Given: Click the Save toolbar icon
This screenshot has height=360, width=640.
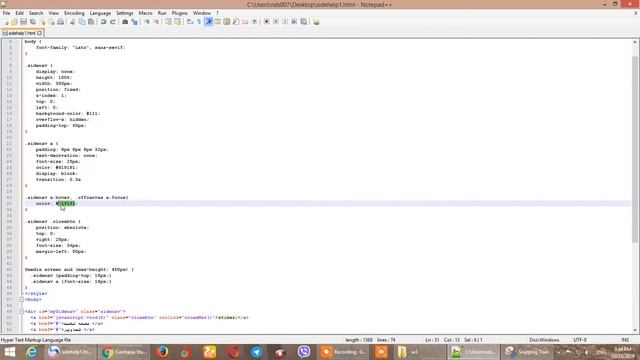Looking at the screenshot, I should [23, 22].
